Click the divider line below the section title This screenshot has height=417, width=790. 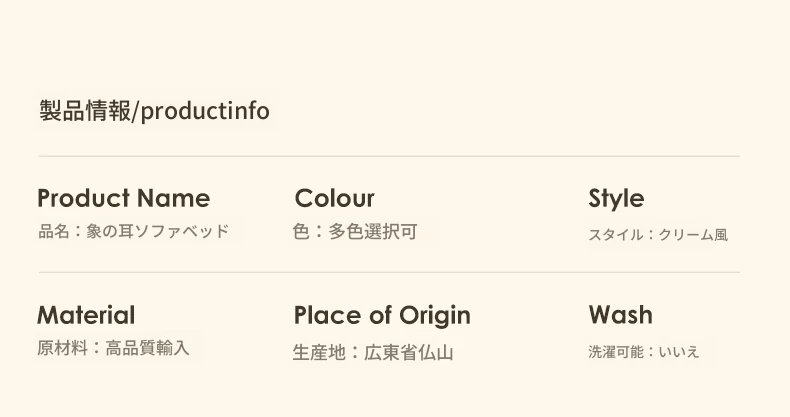(388, 156)
